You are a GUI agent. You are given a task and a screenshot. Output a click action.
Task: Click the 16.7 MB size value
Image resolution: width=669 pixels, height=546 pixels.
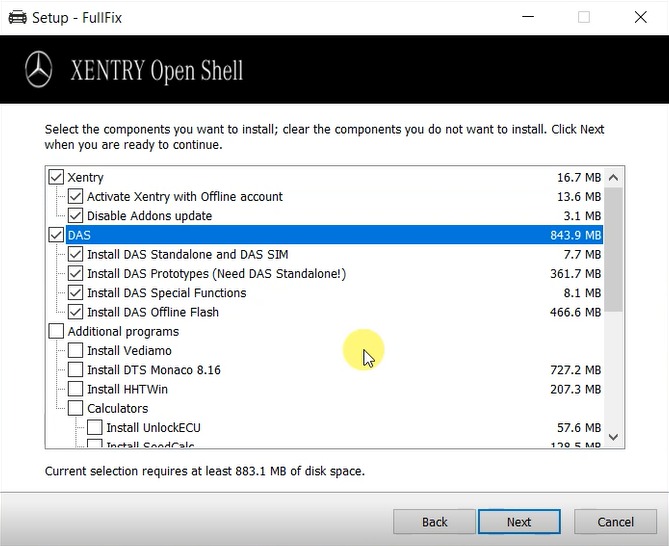pyautogui.click(x=579, y=177)
